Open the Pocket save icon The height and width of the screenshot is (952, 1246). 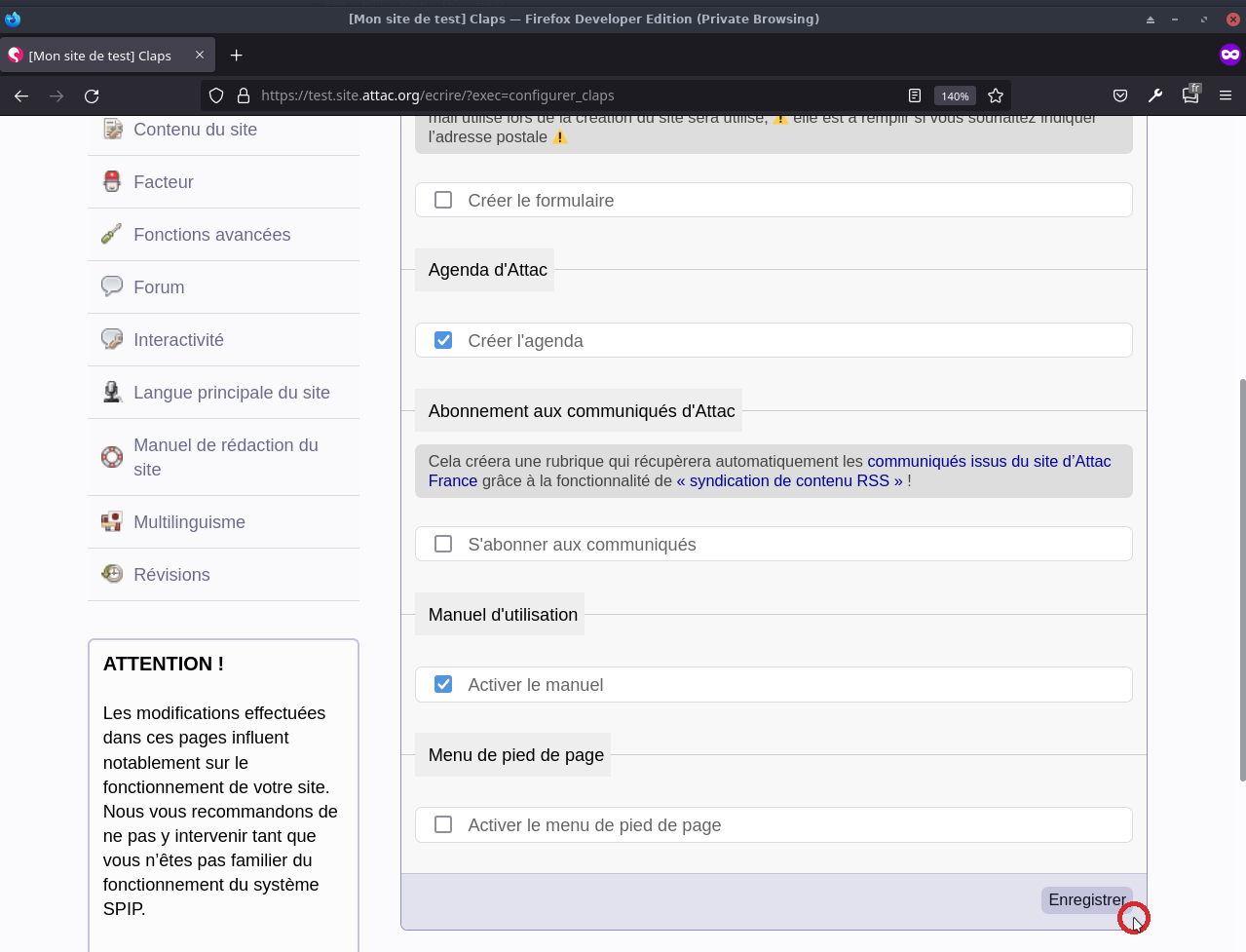coord(1120,95)
